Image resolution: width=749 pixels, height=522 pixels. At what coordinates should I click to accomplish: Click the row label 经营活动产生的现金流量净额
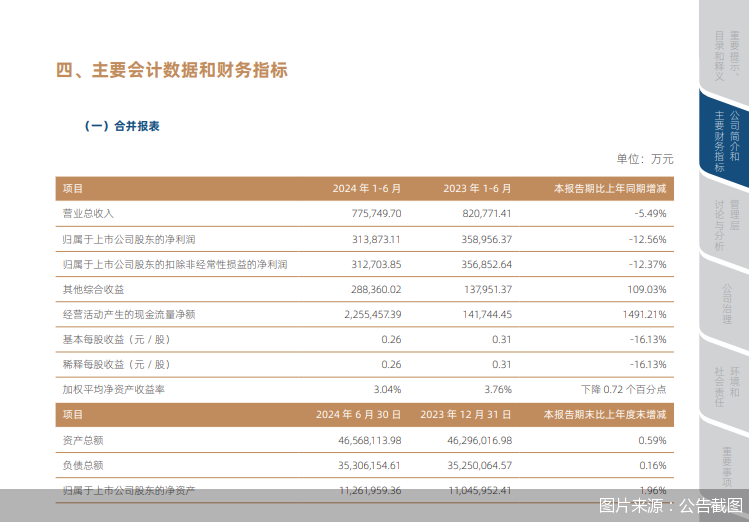(129, 314)
